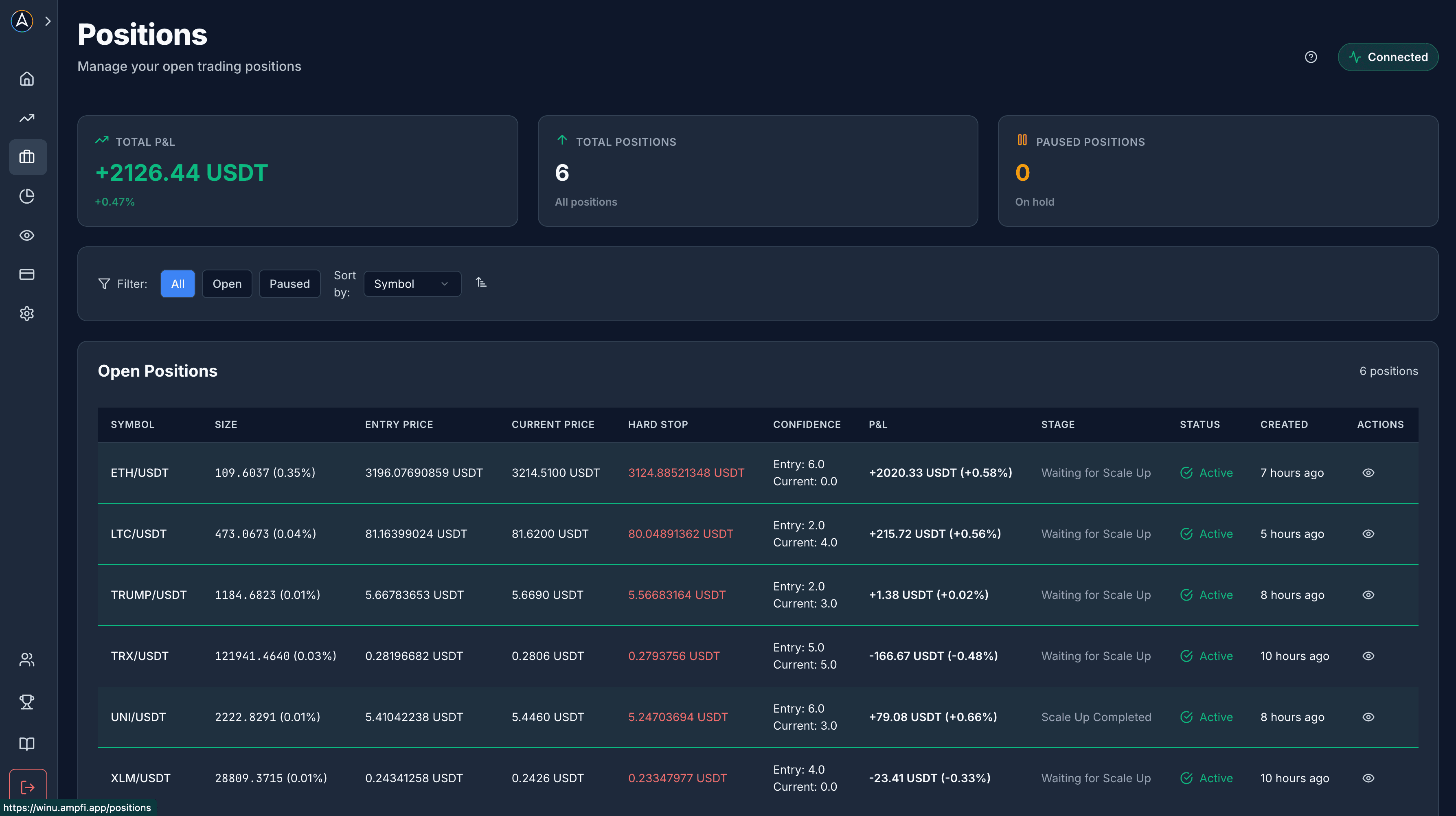Open the trophy achievements section
The width and height of the screenshot is (1456, 816).
pyautogui.click(x=27, y=702)
